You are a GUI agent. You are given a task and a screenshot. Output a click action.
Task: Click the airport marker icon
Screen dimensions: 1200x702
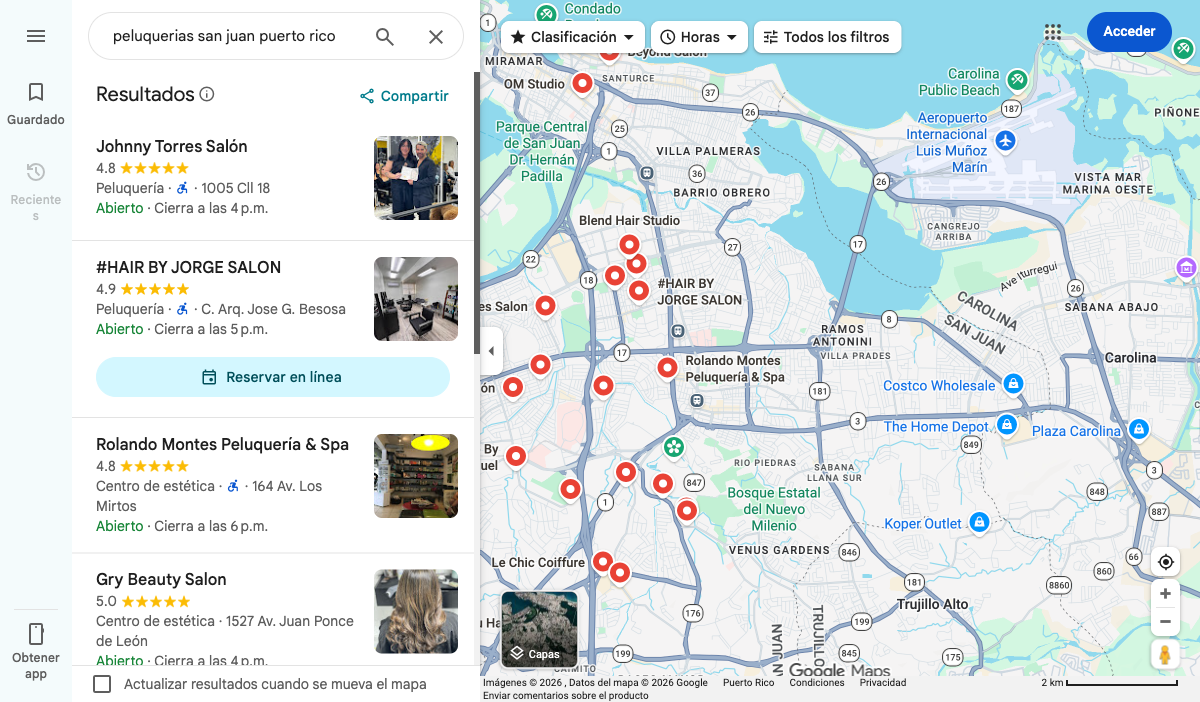[x=1005, y=141]
